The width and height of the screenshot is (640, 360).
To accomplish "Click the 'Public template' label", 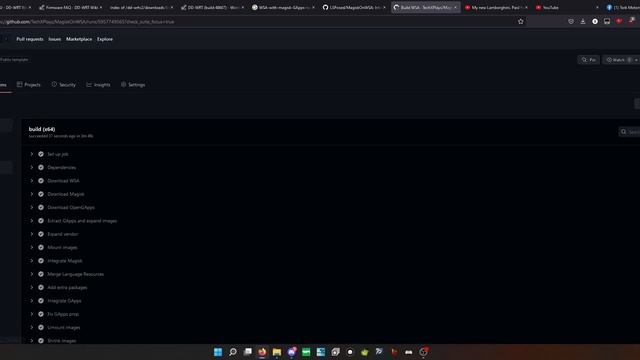I will coord(14,60).
